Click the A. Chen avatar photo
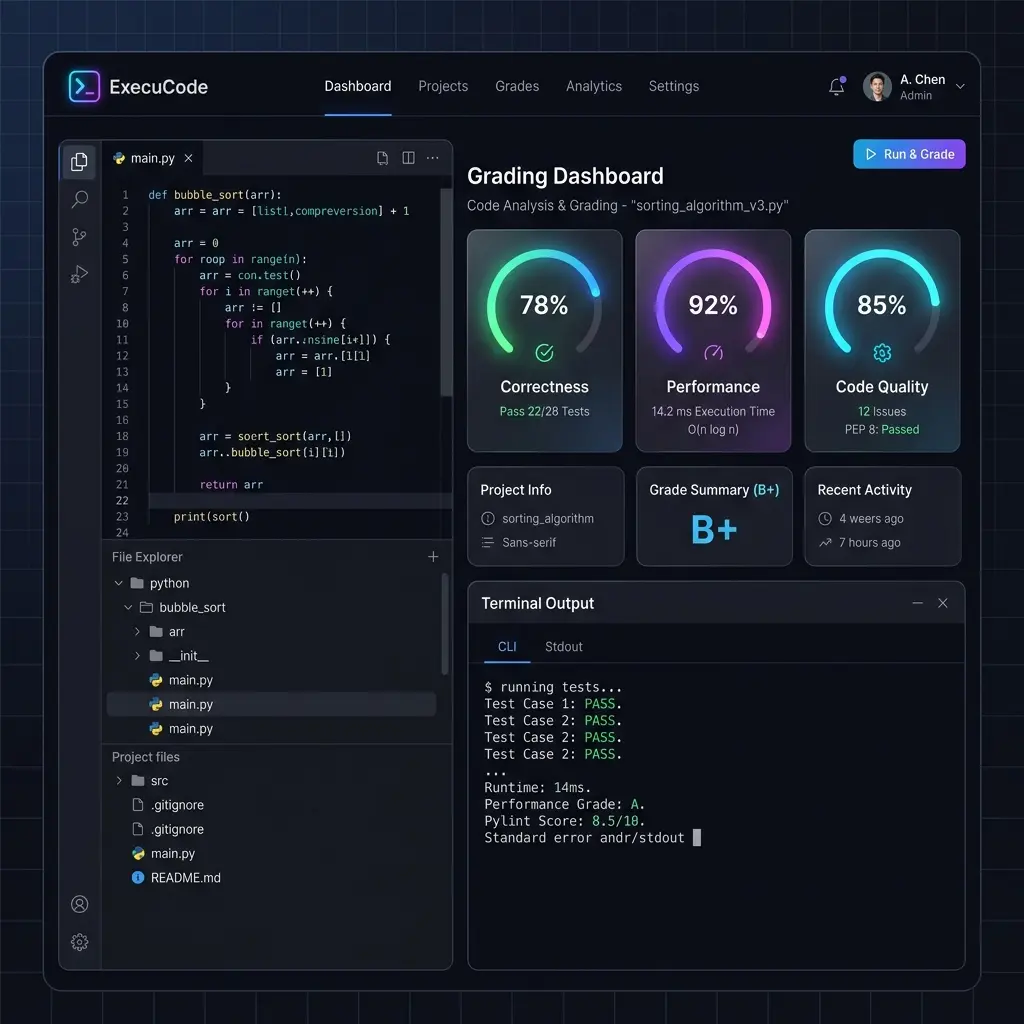Image resolution: width=1024 pixels, height=1024 pixels. 877,86
